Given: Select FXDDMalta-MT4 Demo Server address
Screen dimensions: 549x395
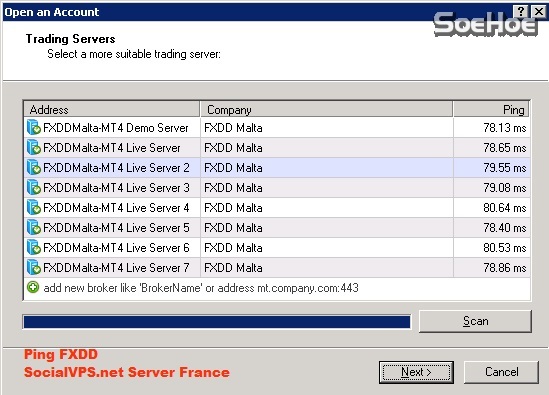Looking at the screenshot, I should [116, 128].
